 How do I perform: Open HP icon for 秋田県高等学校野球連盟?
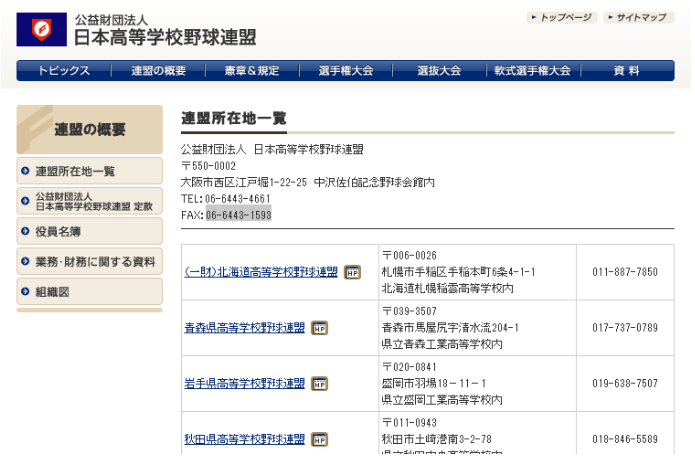click(320, 440)
